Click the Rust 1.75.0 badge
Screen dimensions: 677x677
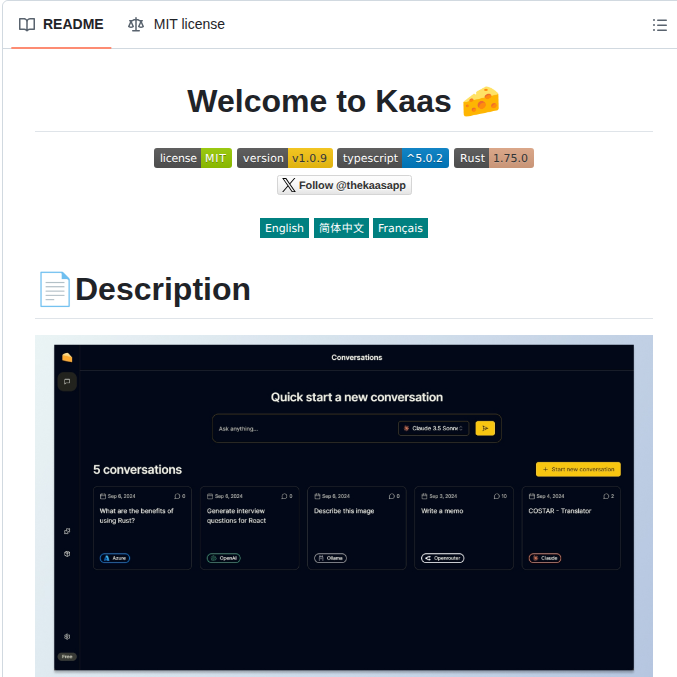[493, 158]
